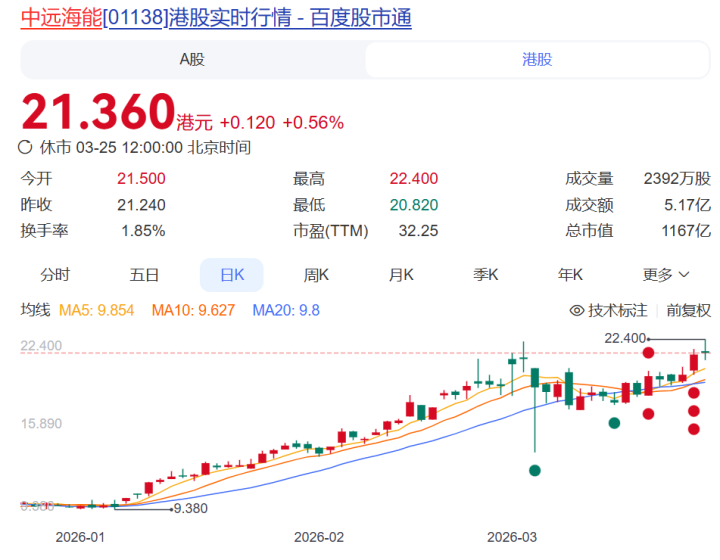Click the green marker dot near mid-March candles
Viewport: 720px width, 560px height.
tap(614, 423)
